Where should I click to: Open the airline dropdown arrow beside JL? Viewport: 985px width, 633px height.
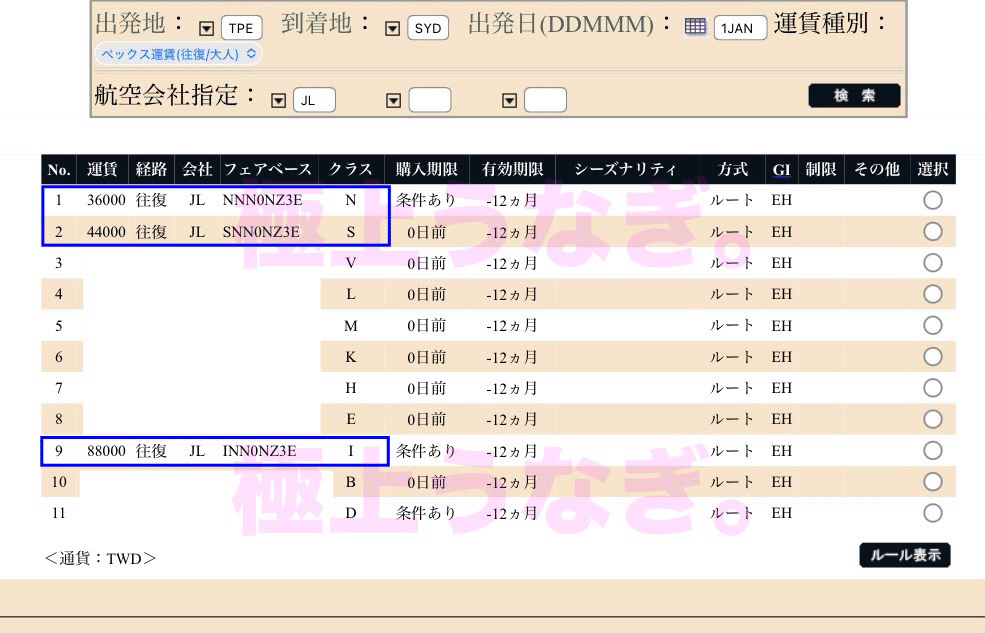click(x=278, y=100)
